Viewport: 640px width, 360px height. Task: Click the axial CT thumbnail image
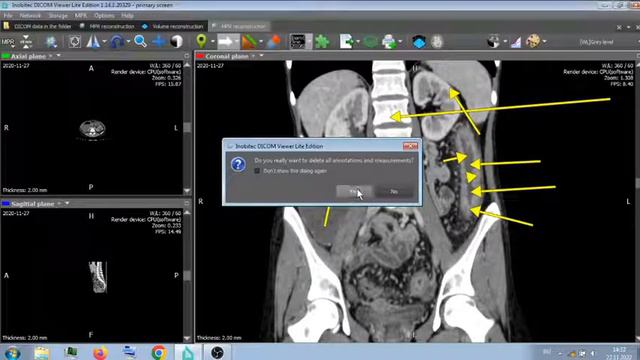point(92,129)
